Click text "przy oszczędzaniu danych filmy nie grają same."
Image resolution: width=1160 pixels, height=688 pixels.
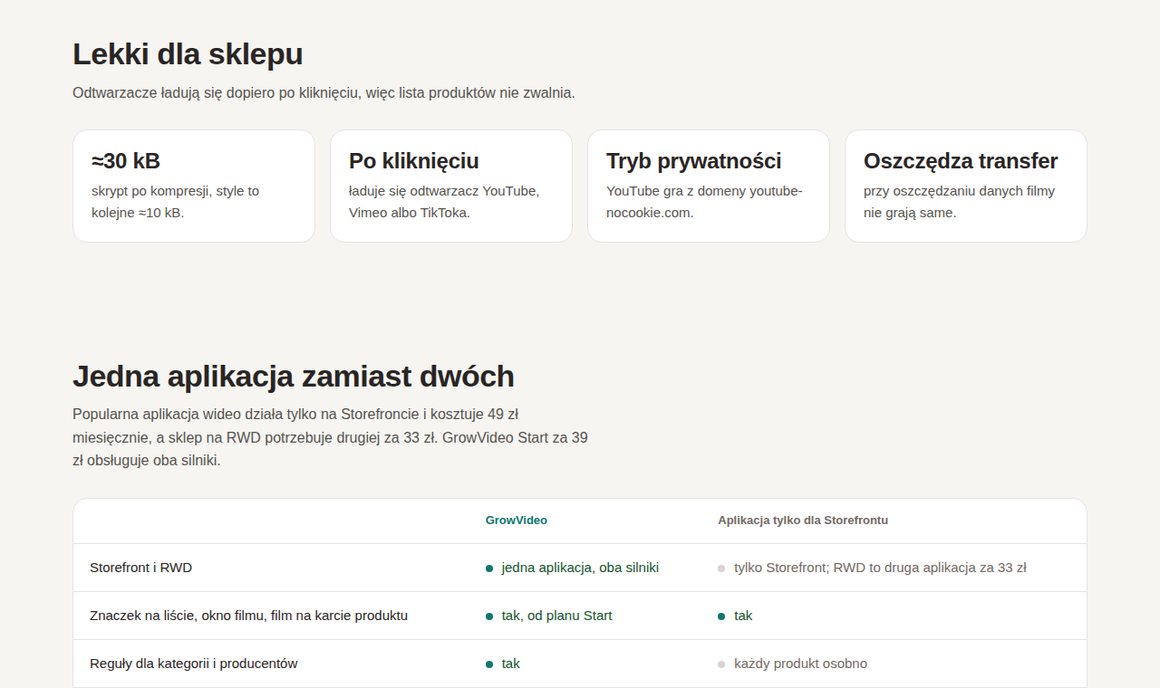click(x=959, y=201)
